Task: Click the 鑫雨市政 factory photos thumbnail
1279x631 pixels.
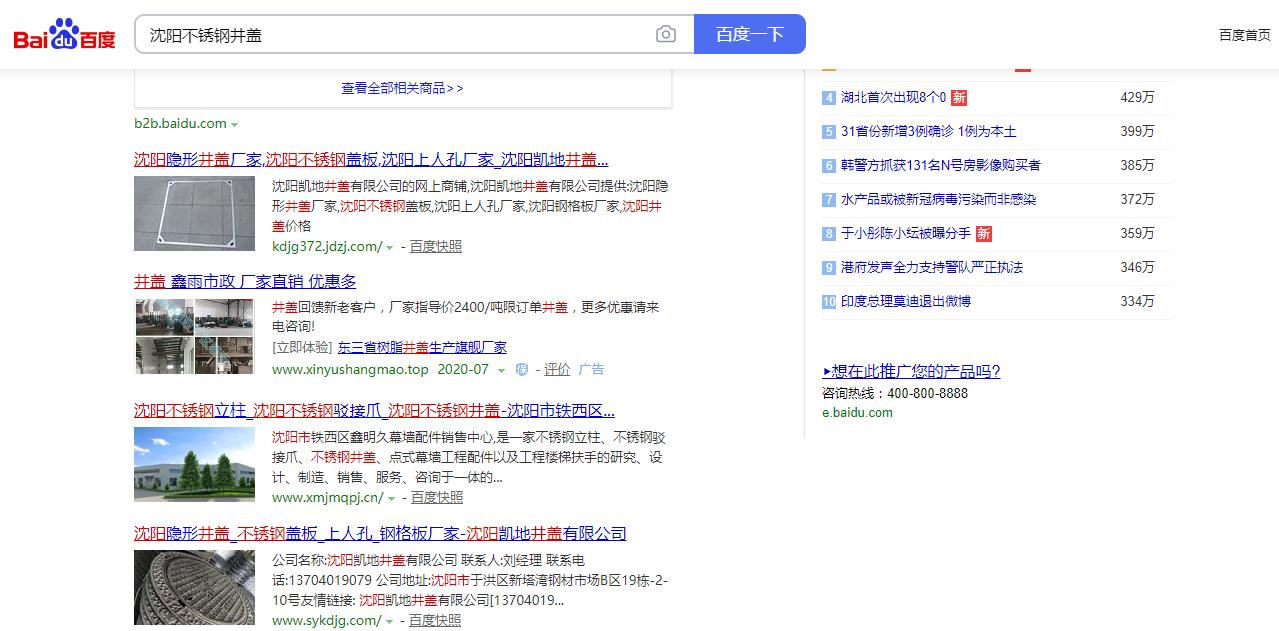Action: pyautogui.click(x=194, y=336)
